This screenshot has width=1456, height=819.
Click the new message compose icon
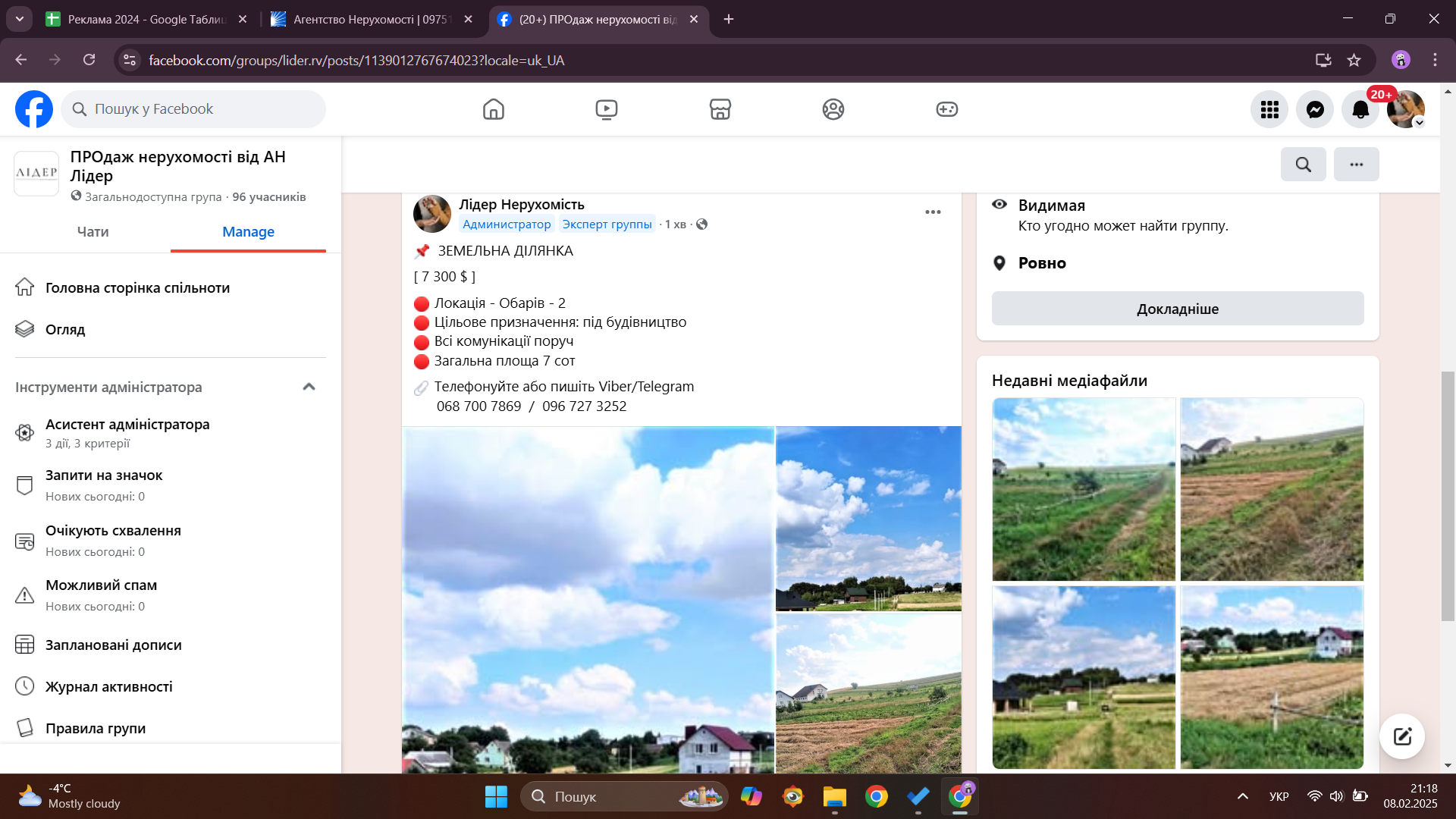(1401, 736)
